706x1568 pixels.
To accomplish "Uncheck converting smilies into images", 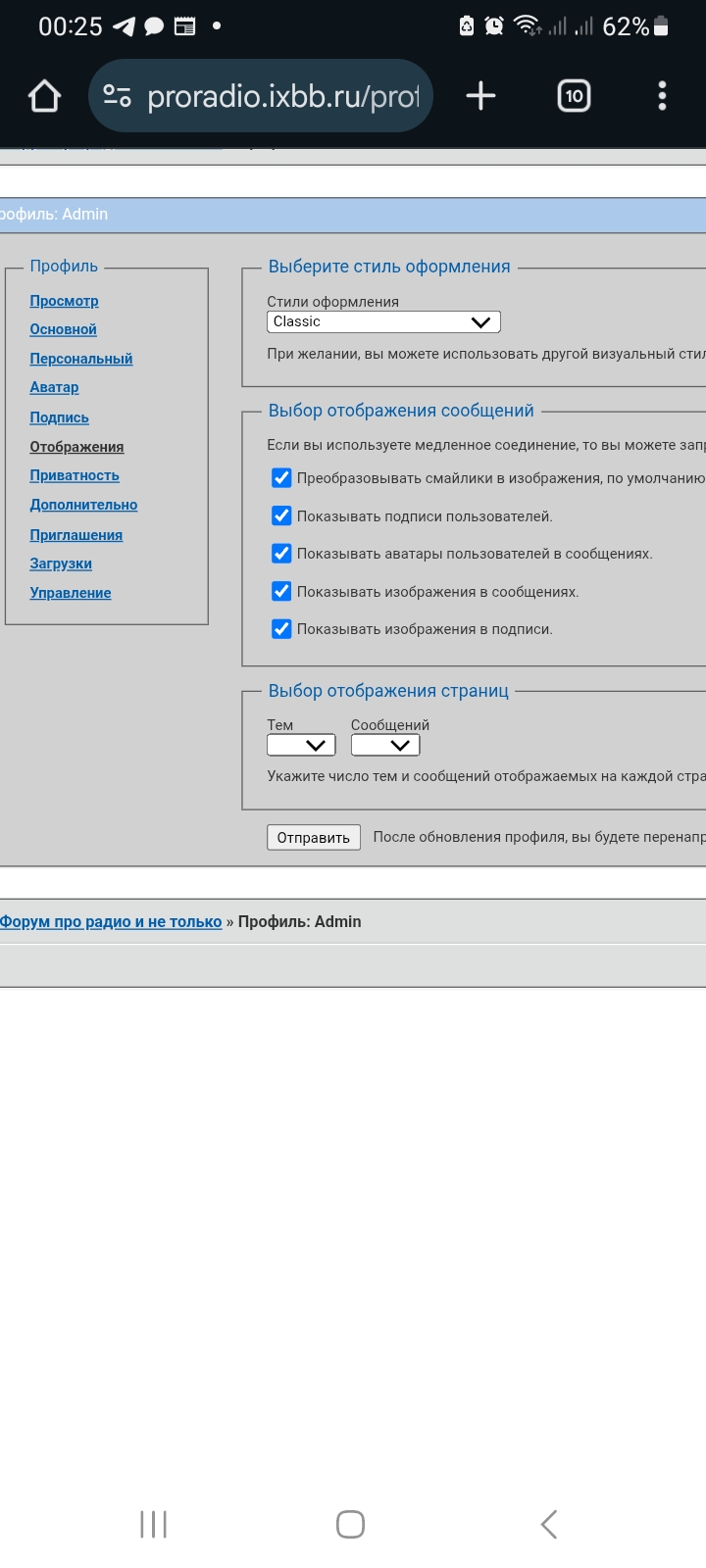I will [281, 478].
